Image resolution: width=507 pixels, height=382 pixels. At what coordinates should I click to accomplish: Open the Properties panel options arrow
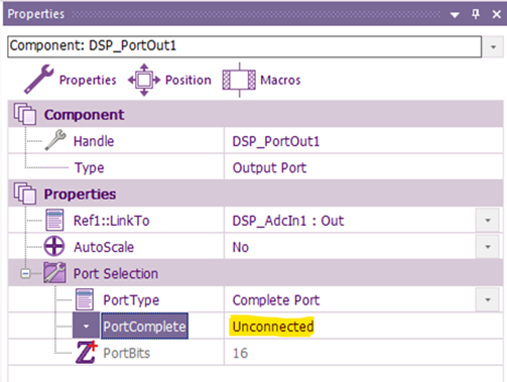455,15
